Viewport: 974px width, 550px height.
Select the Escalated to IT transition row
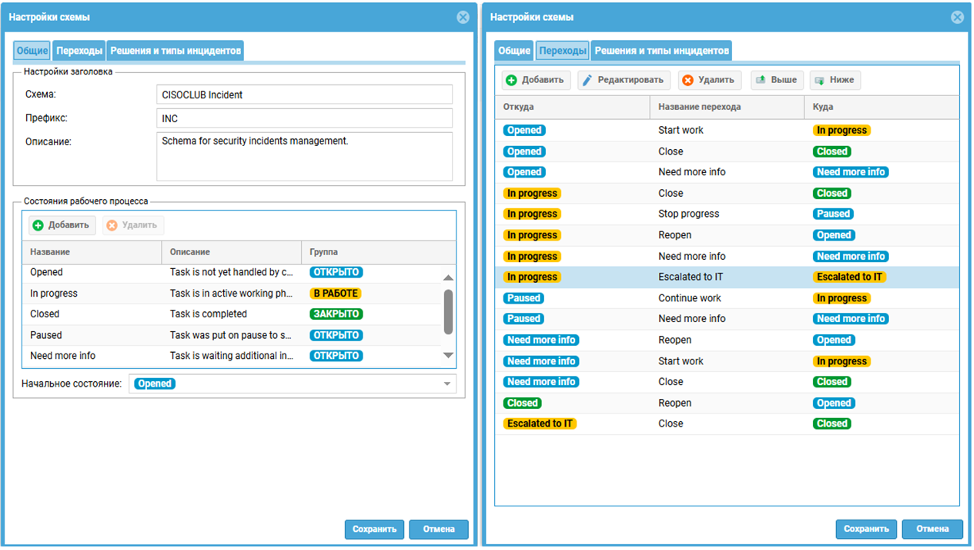pyautogui.click(x=690, y=277)
